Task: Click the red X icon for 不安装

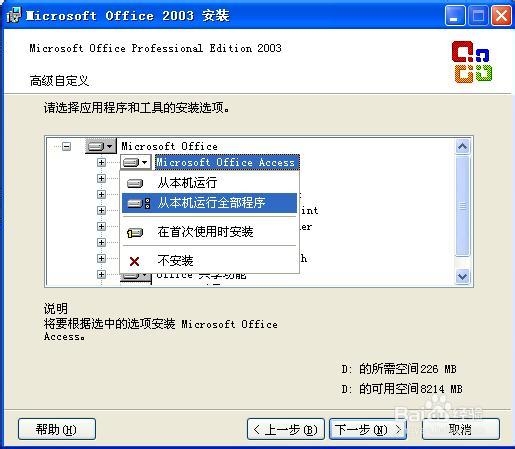Action: (x=134, y=261)
